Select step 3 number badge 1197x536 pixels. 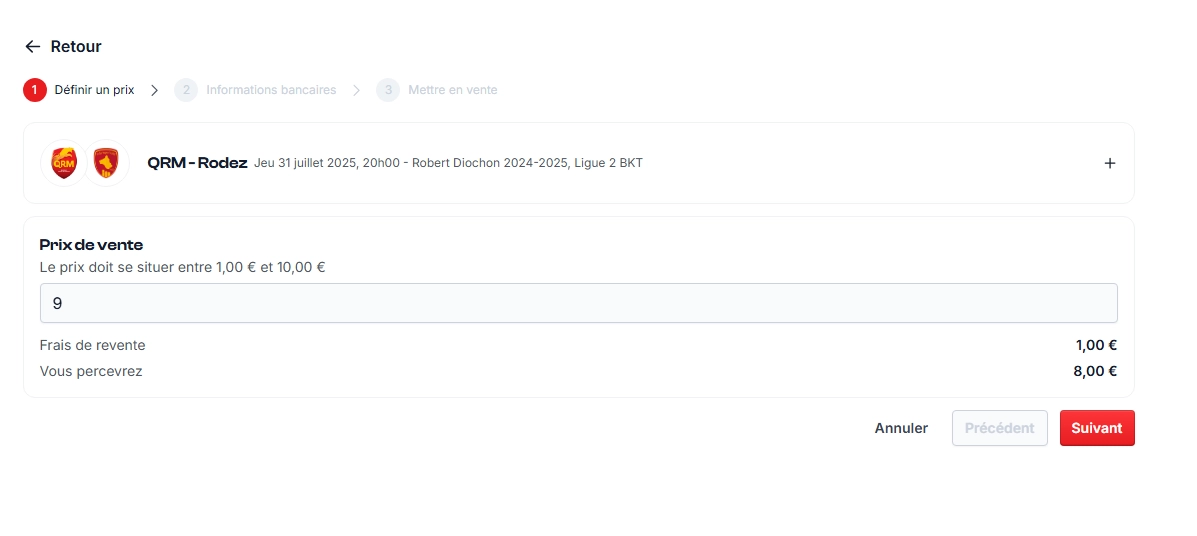pos(388,90)
